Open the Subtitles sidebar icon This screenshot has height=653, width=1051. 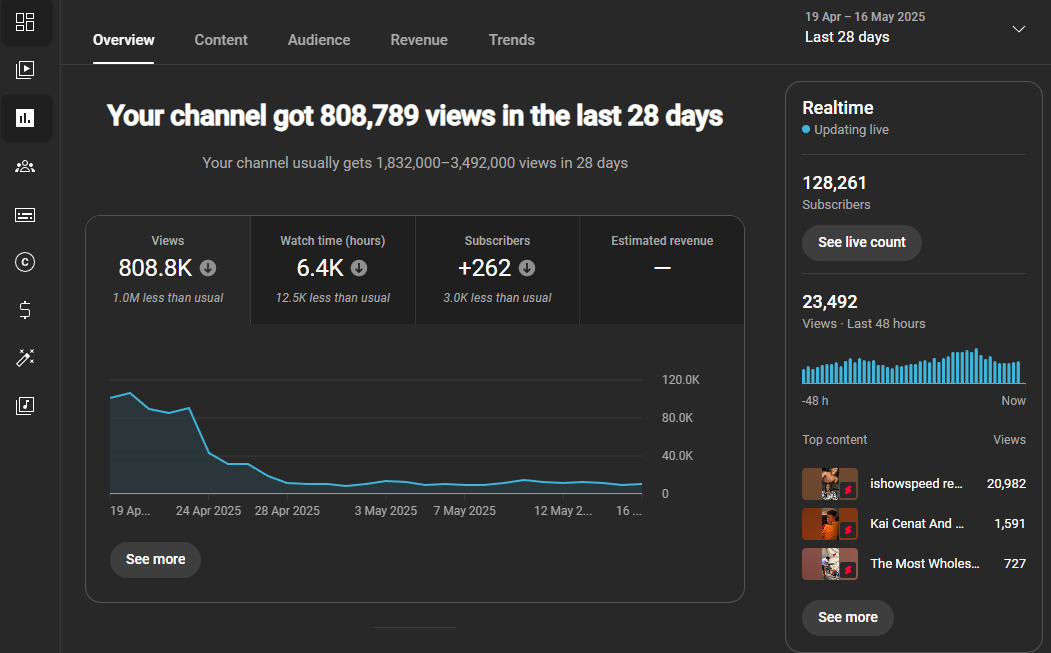point(25,215)
